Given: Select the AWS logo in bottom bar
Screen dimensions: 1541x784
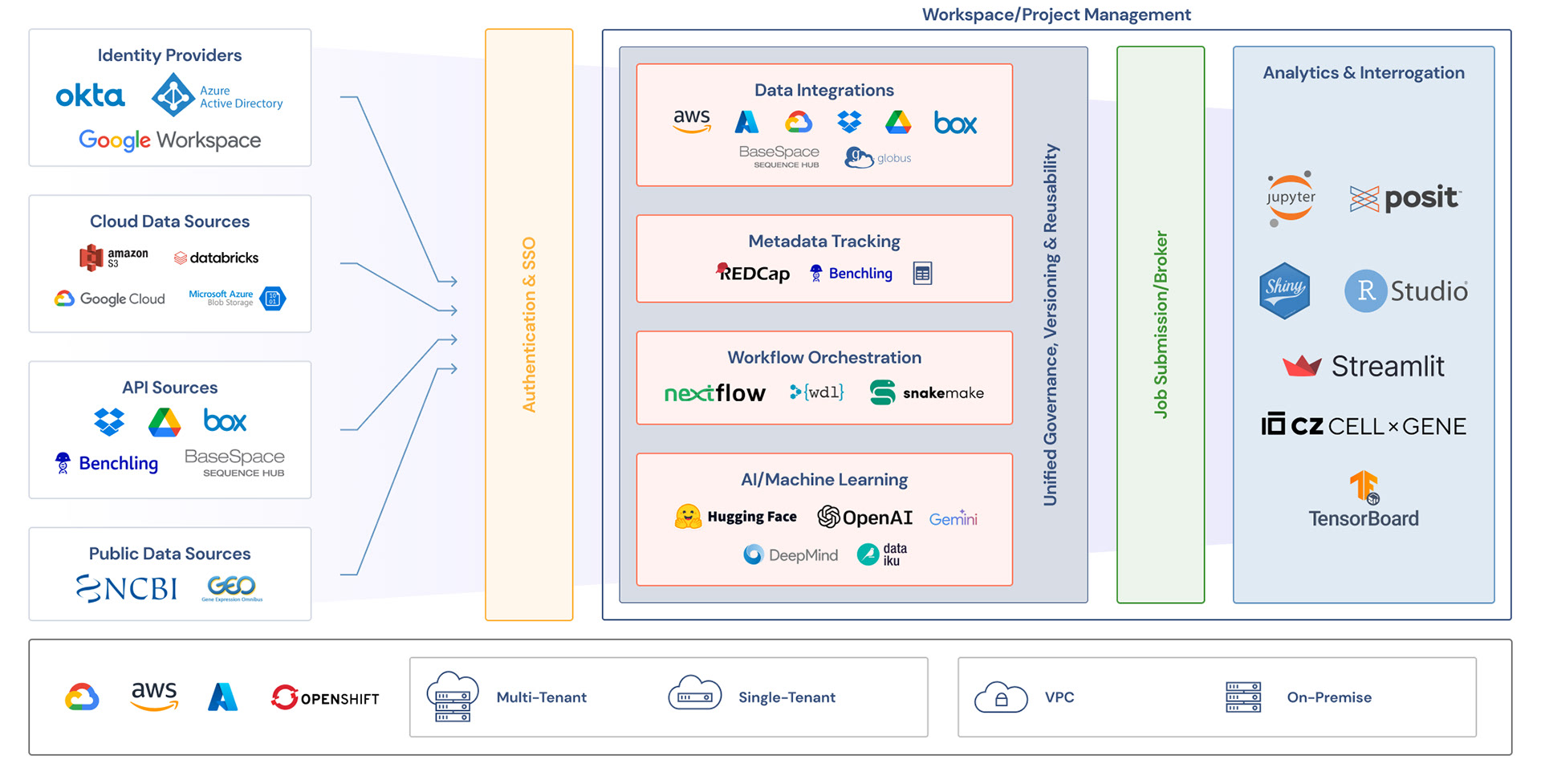Looking at the screenshot, I should pyautogui.click(x=154, y=696).
